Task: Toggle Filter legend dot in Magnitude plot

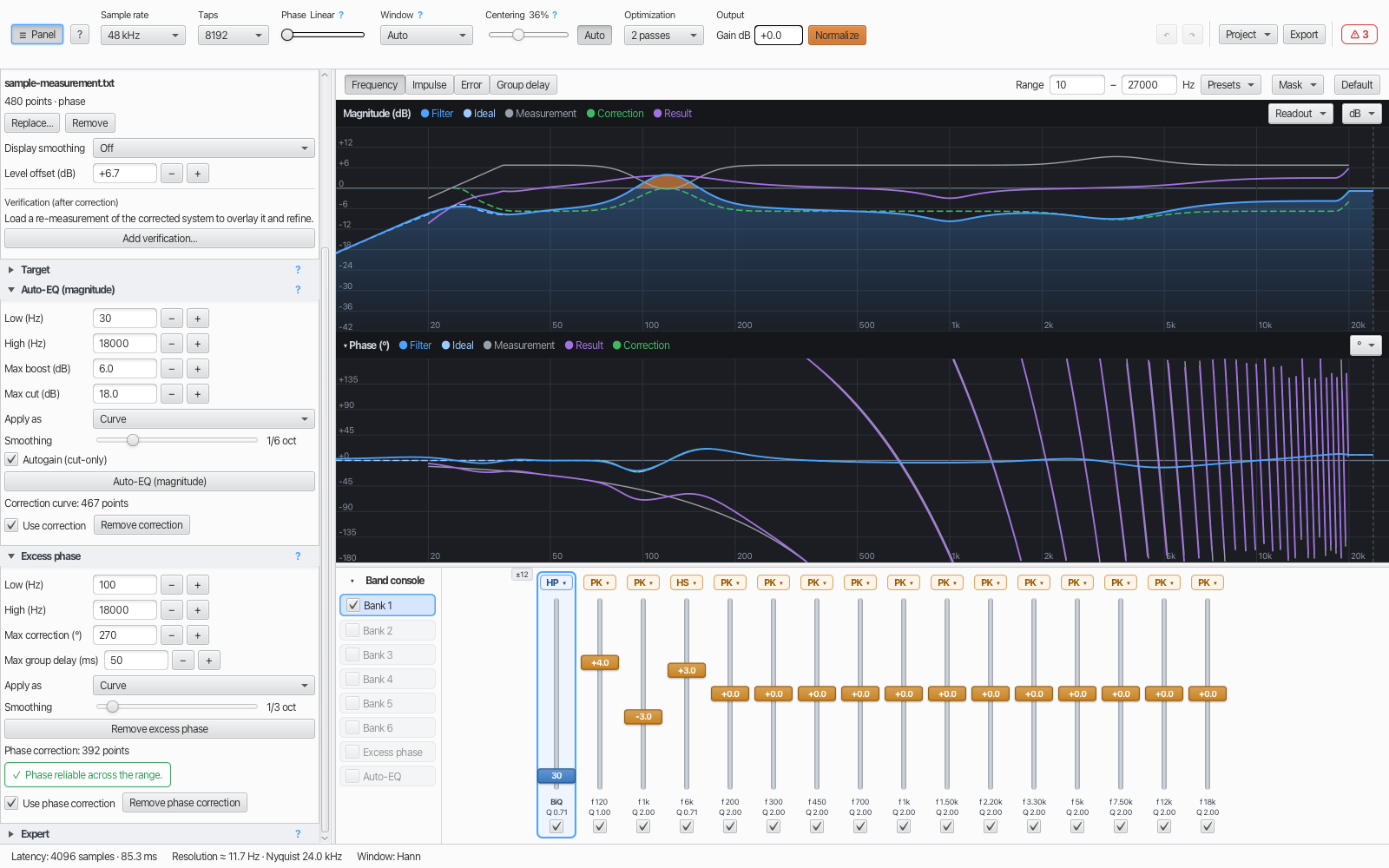Action: pos(425,114)
